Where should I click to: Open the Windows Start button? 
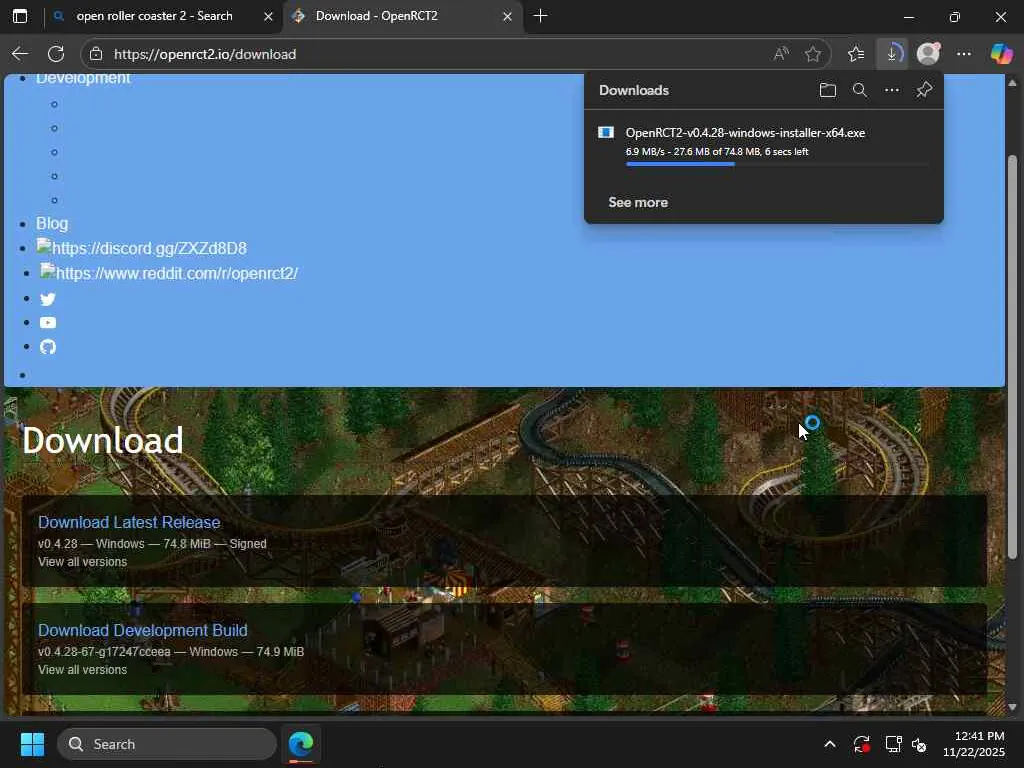(x=32, y=744)
